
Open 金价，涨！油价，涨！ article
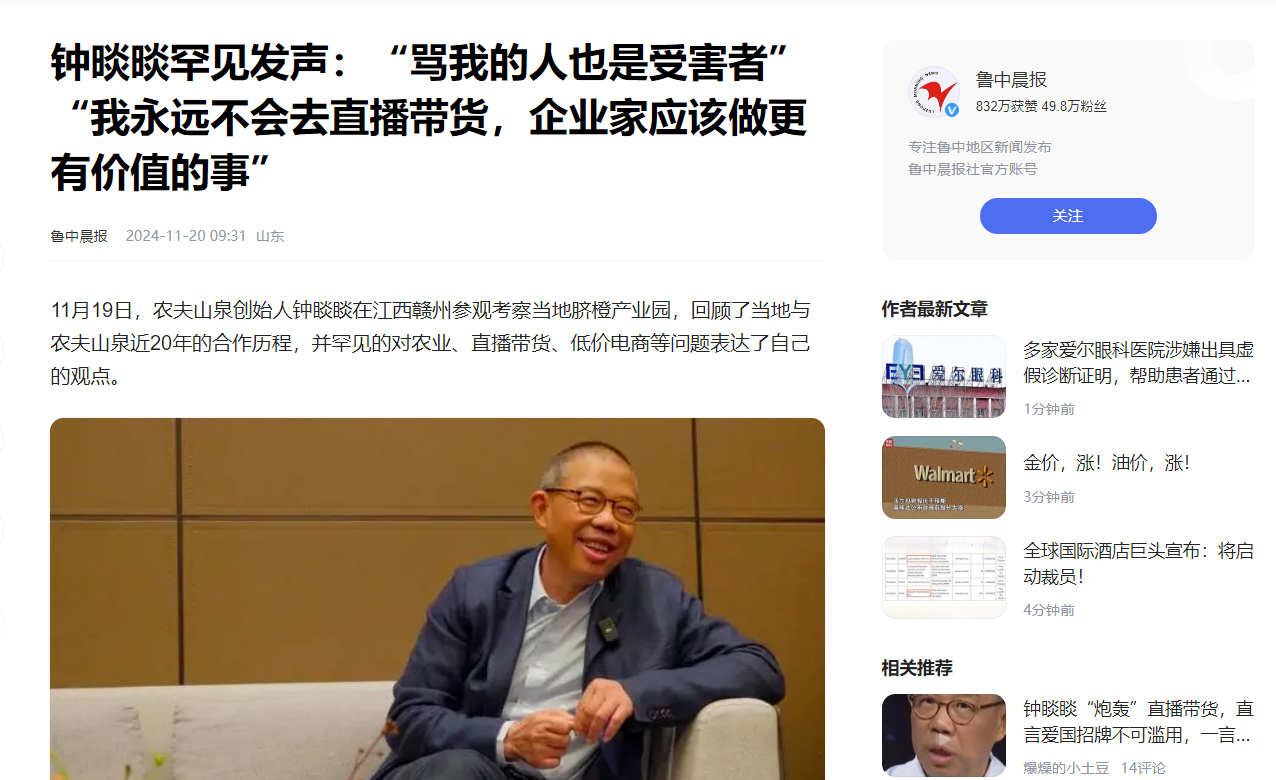(1106, 463)
